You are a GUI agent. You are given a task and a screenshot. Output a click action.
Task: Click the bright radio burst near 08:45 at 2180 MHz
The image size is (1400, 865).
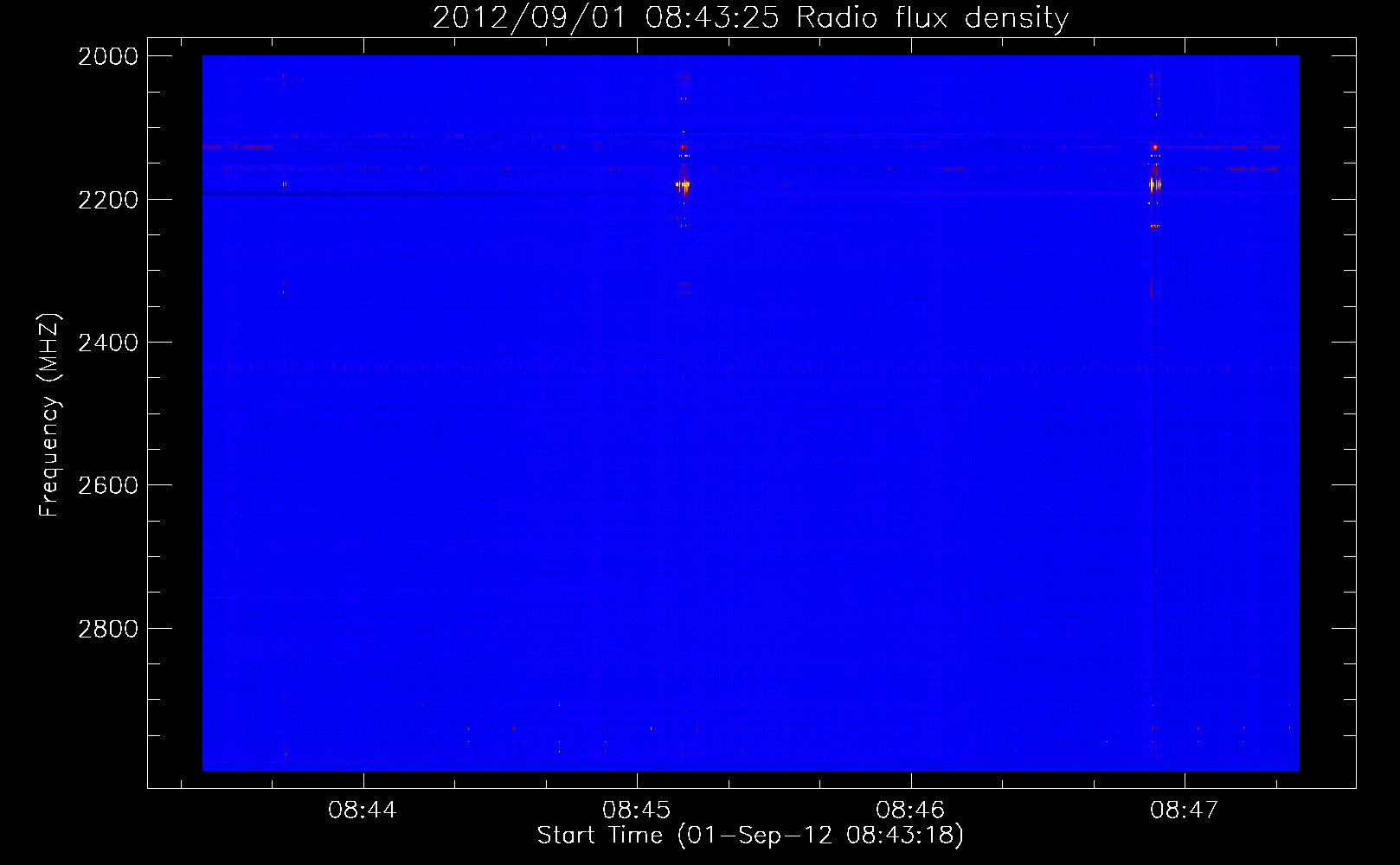[684, 184]
